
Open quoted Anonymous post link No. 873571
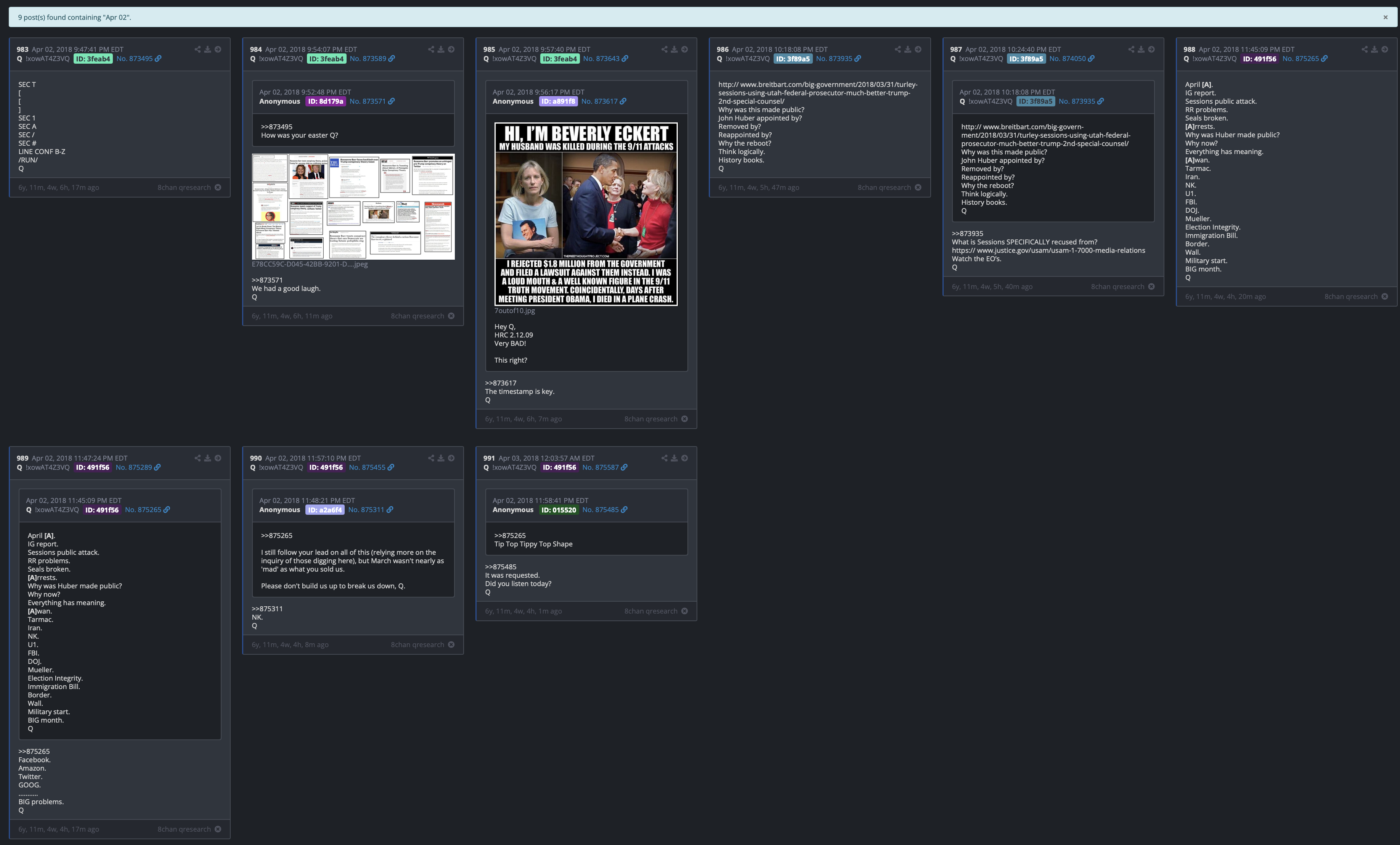[372, 101]
